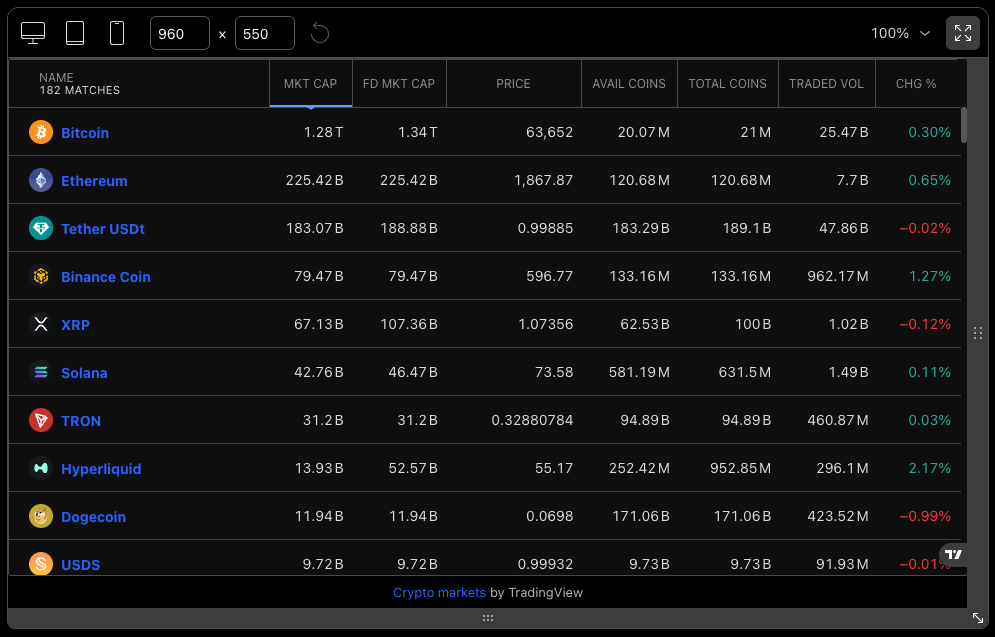Click Binance Coin's change 1.27%
995x637 pixels.
coord(930,276)
